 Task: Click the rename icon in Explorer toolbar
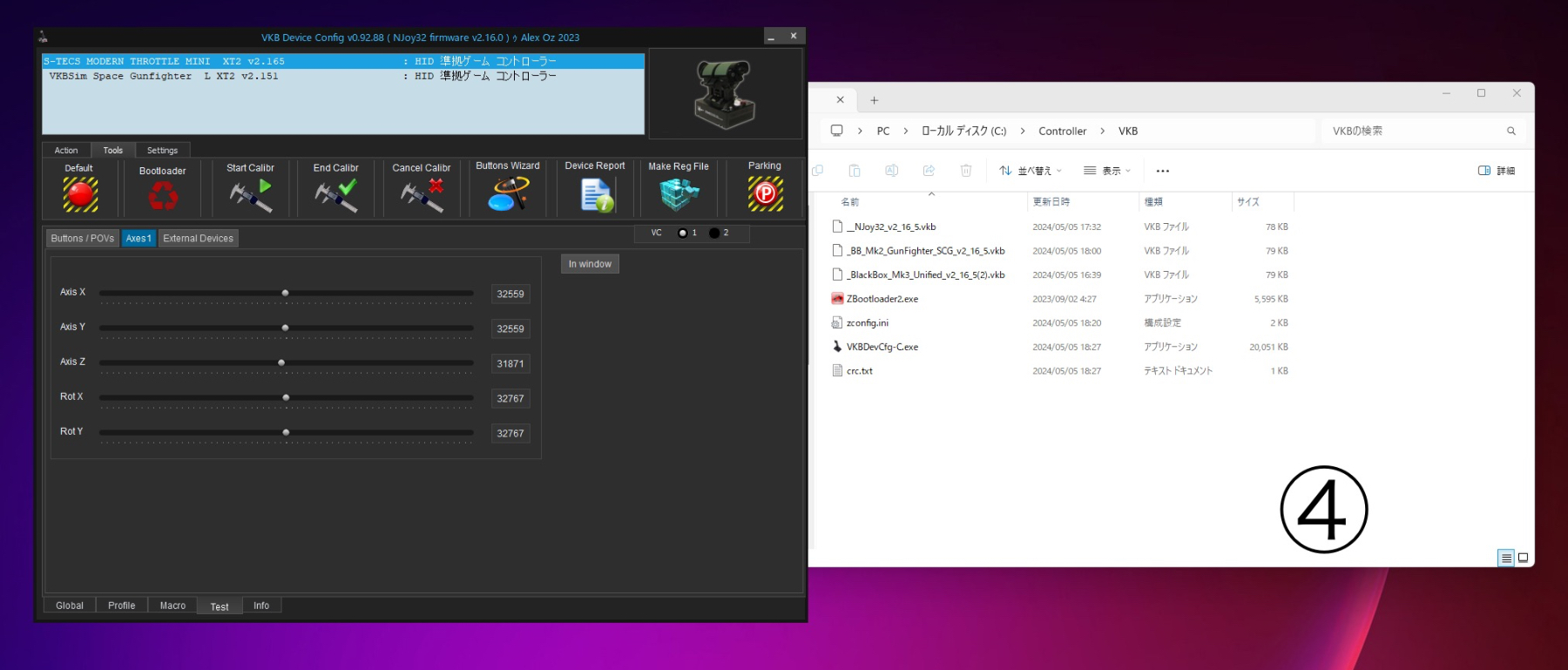coord(891,171)
